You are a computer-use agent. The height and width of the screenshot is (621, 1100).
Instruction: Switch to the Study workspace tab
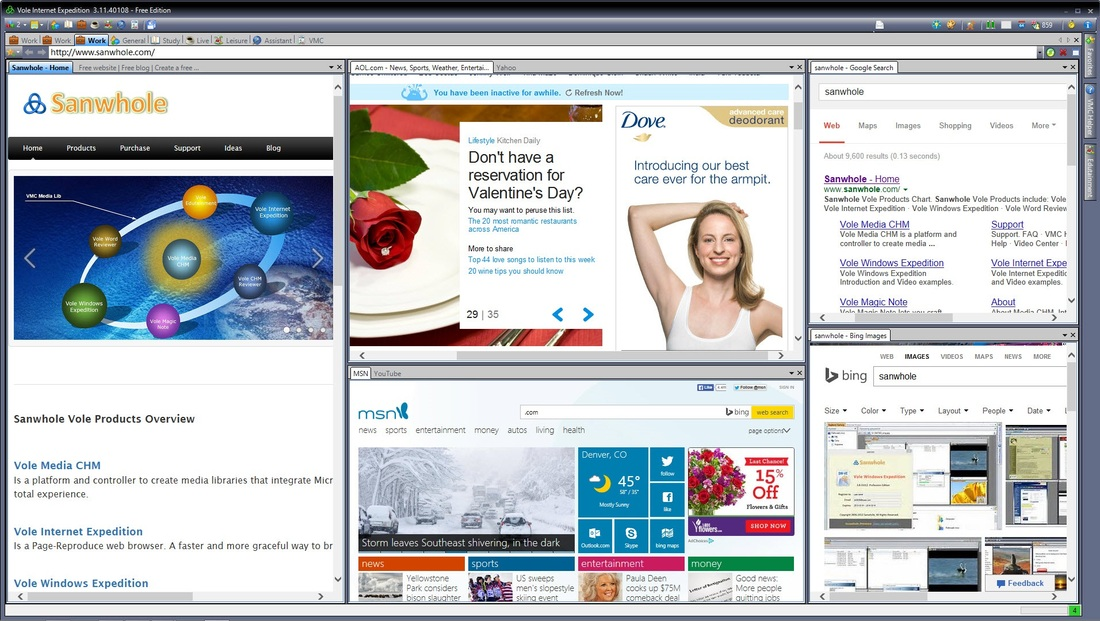pyautogui.click(x=166, y=40)
